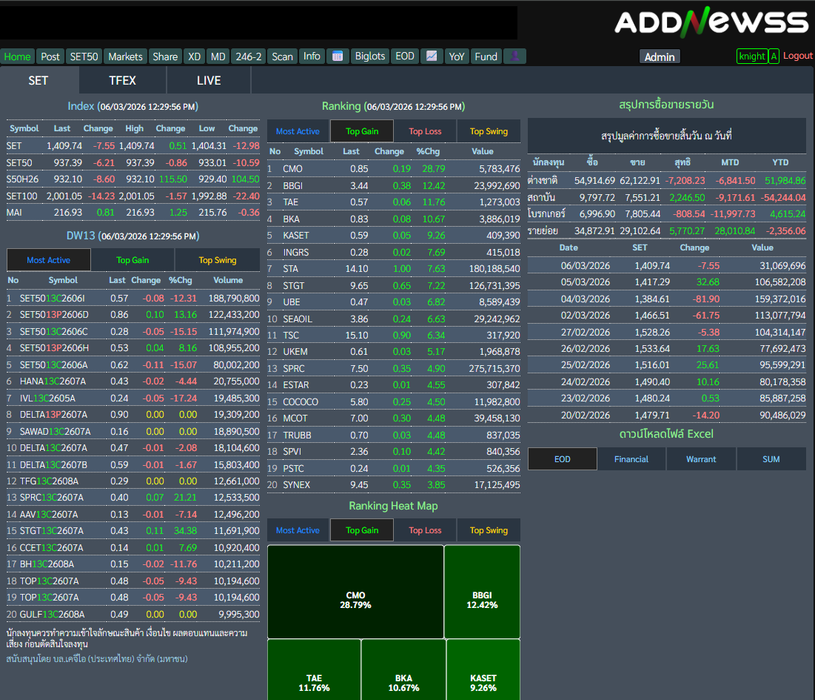Log out using the Logout link
The height and width of the screenshot is (700, 815).
[797, 56]
